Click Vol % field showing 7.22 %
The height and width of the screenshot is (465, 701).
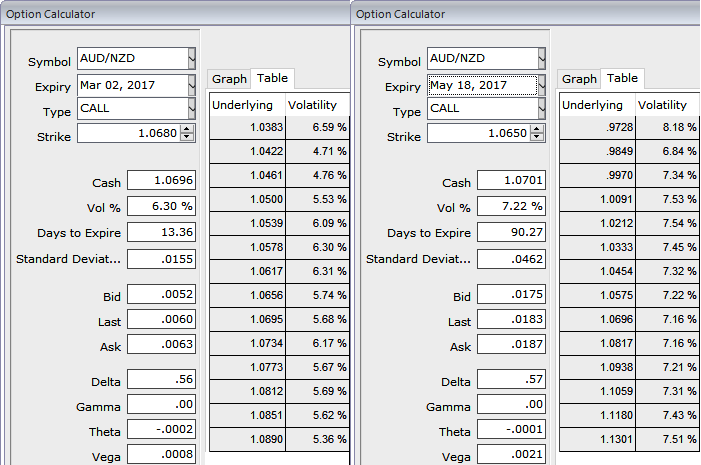(511, 206)
